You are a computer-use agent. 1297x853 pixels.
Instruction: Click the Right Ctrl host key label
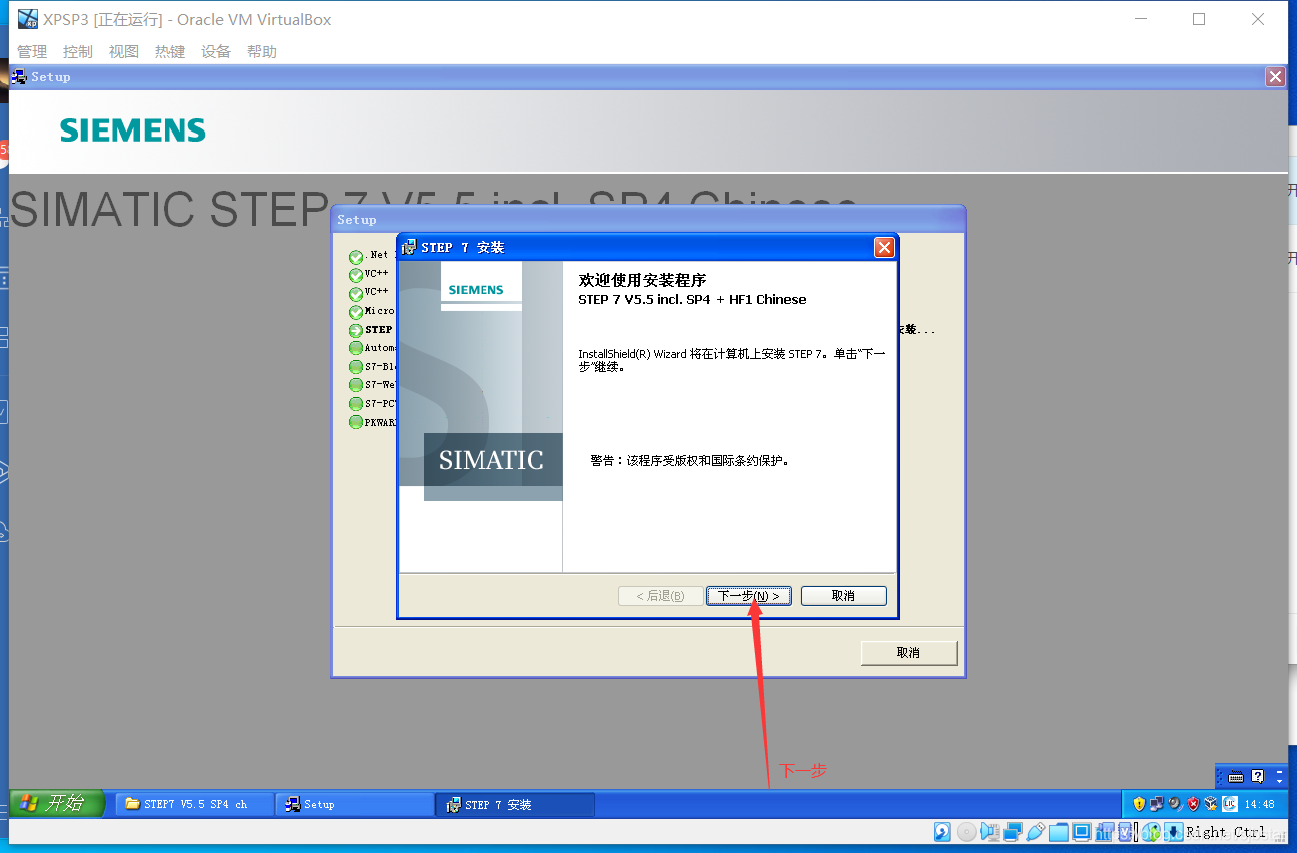[1227, 832]
